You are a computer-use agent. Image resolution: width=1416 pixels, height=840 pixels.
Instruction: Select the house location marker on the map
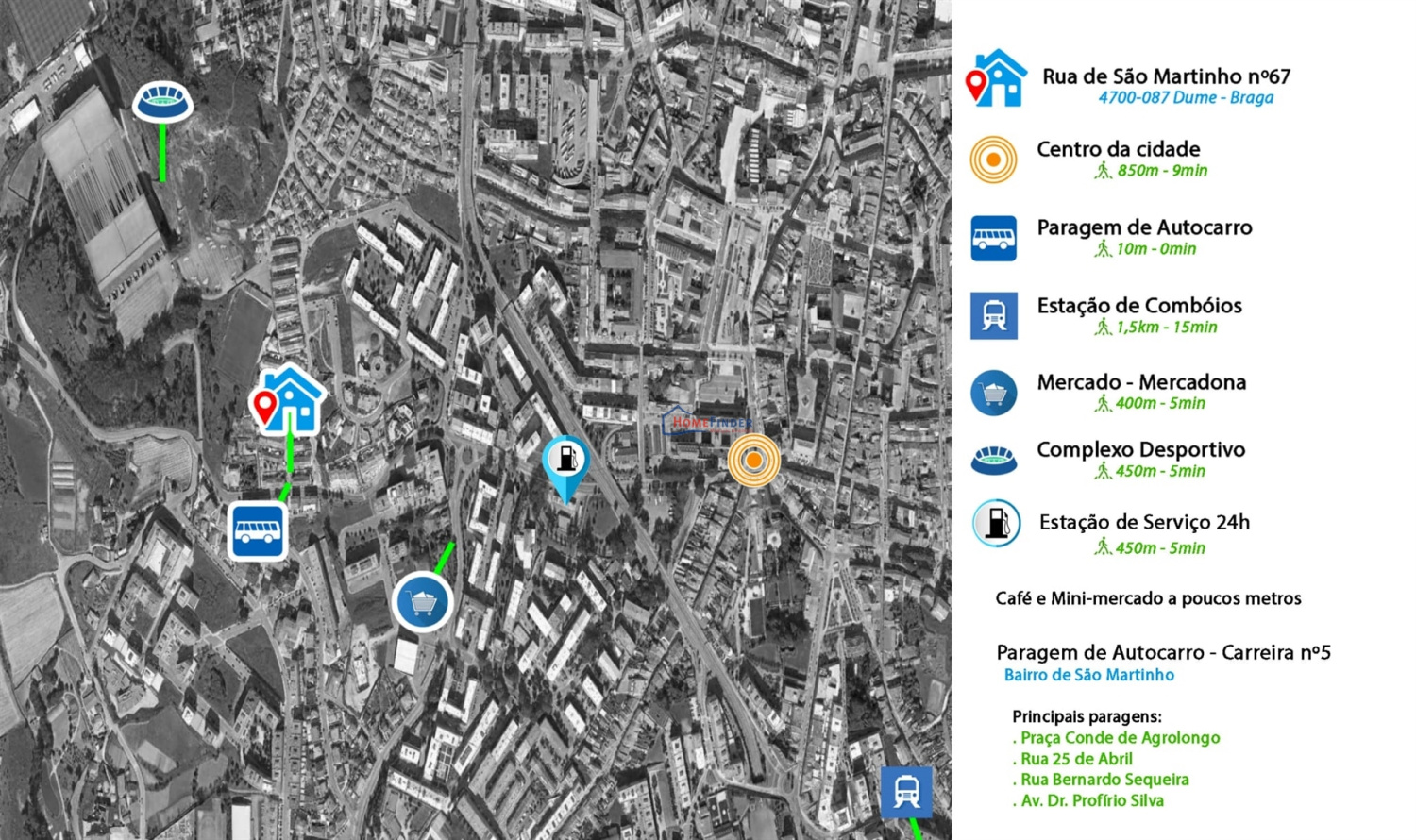[x=289, y=399]
